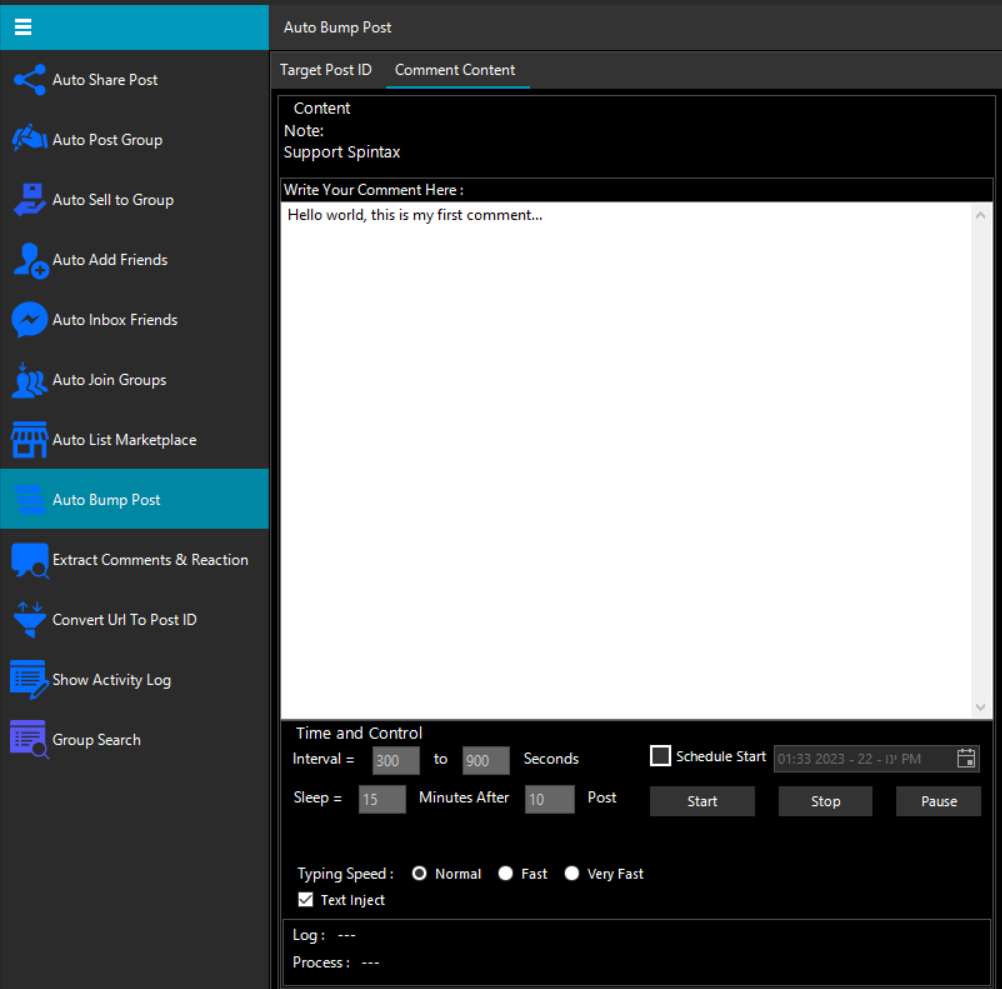Uncheck the Text Inject checkbox

tap(305, 900)
